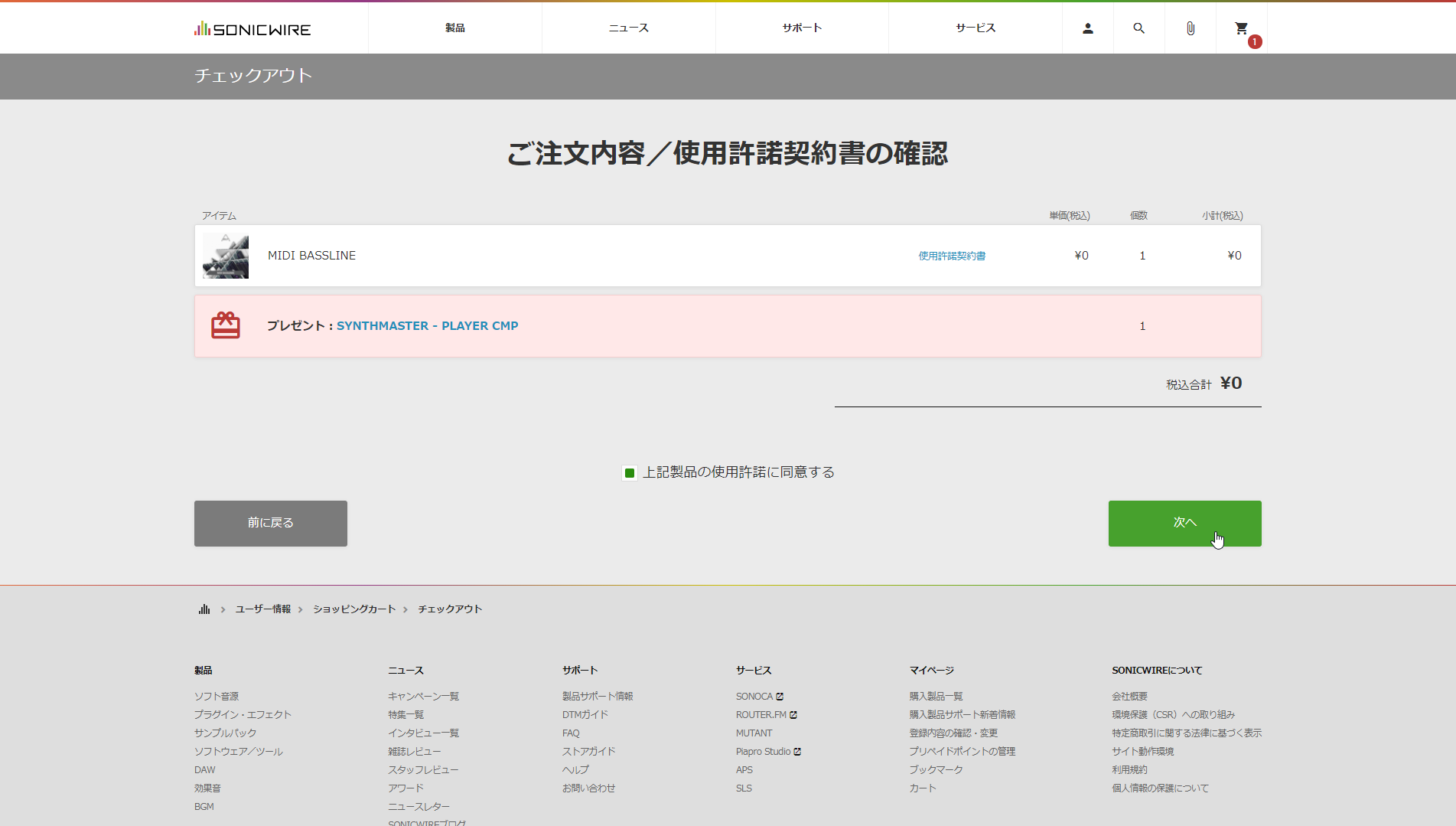Open footer link BGM
1456x826 pixels.
point(204,807)
